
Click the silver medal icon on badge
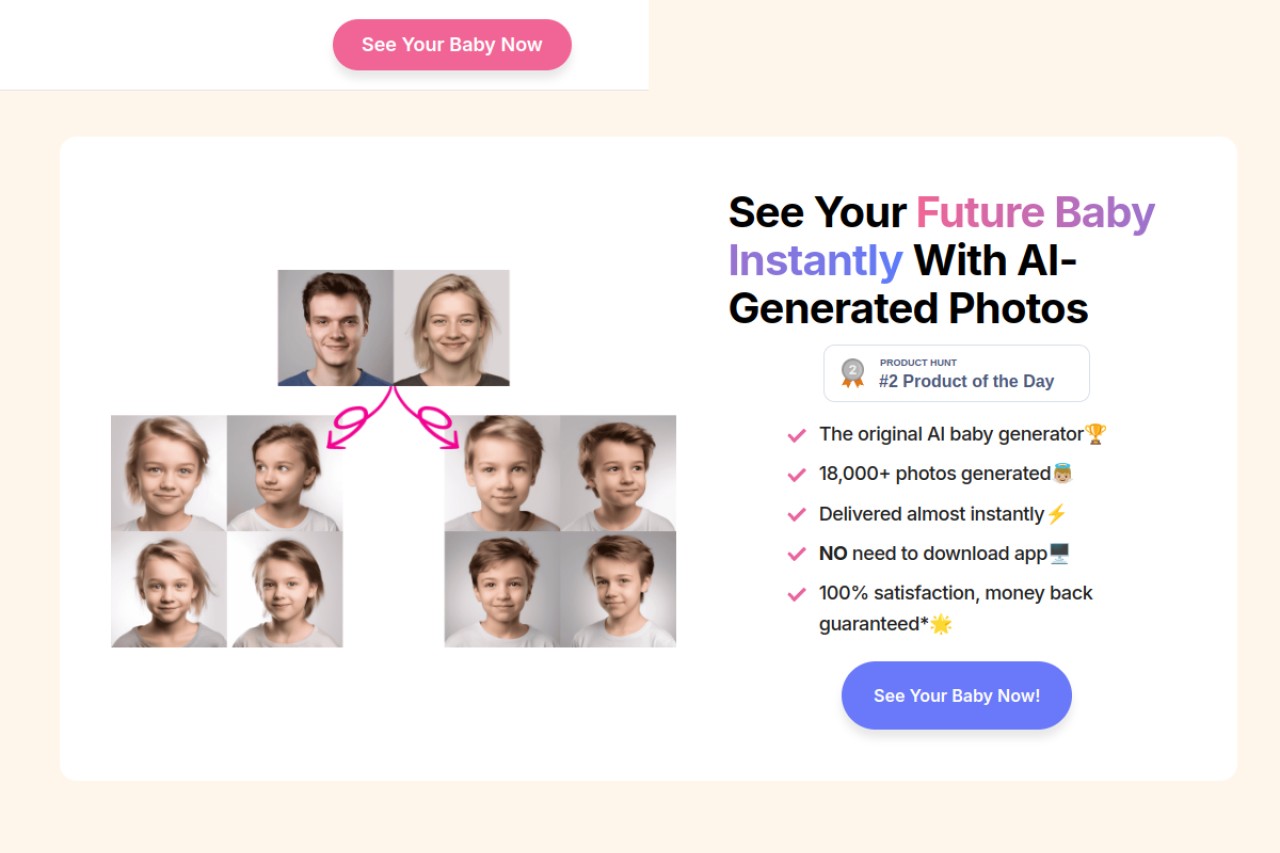pos(852,373)
